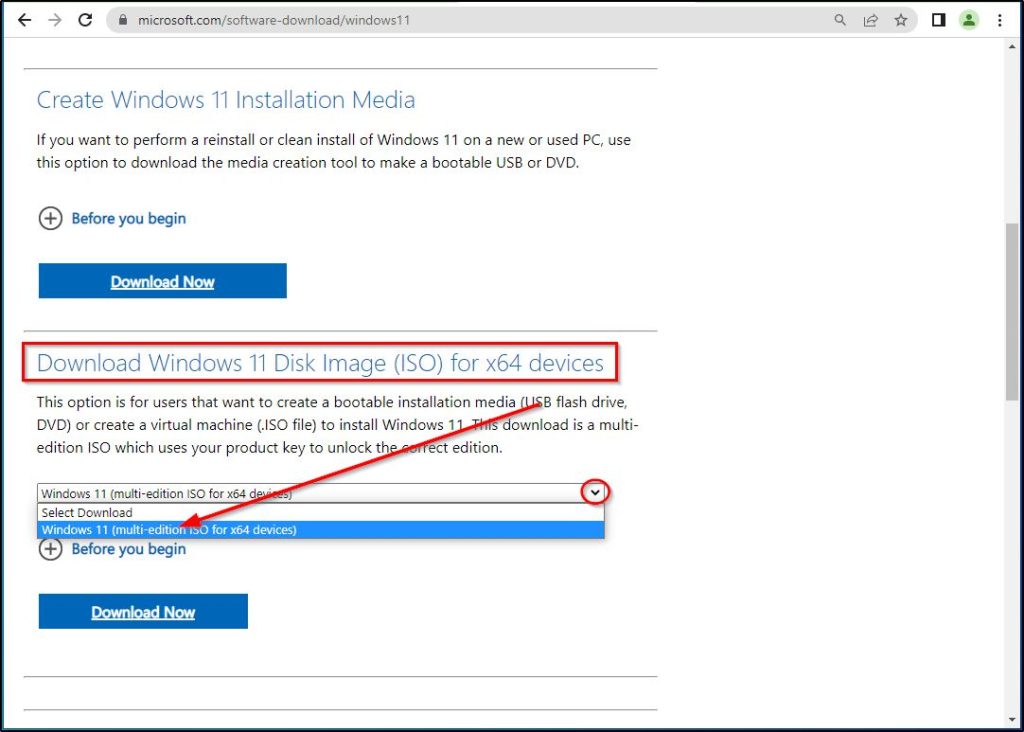Open the Chrome three-dot menu
Viewport: 1024px width, 732px height.
(1000, 20)
